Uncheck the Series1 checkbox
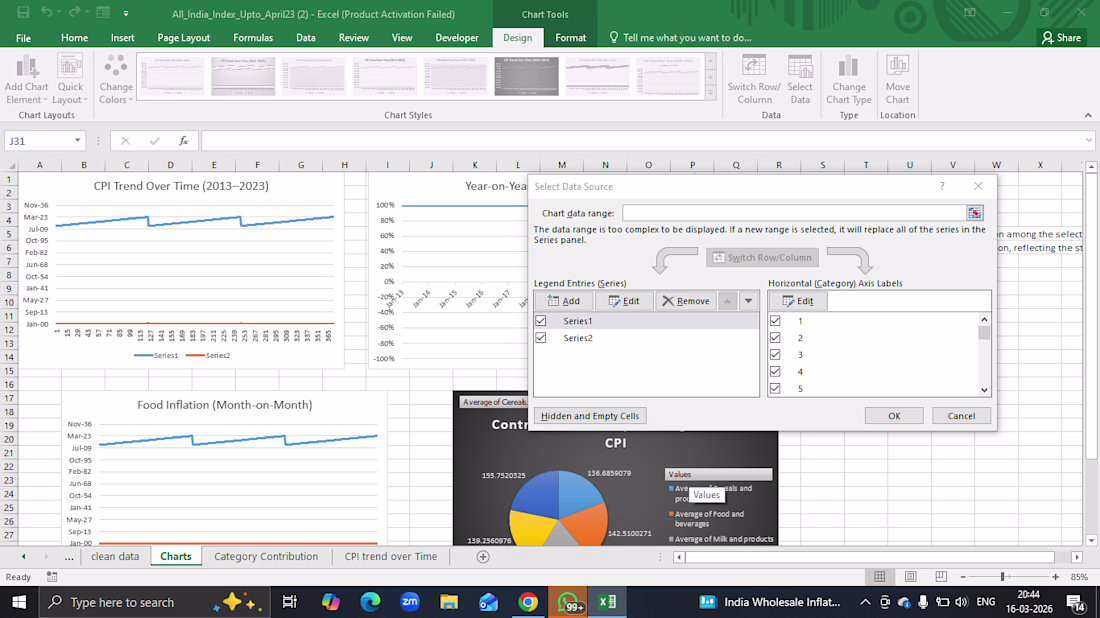The image size is (1100, 618). click(541, 321)
